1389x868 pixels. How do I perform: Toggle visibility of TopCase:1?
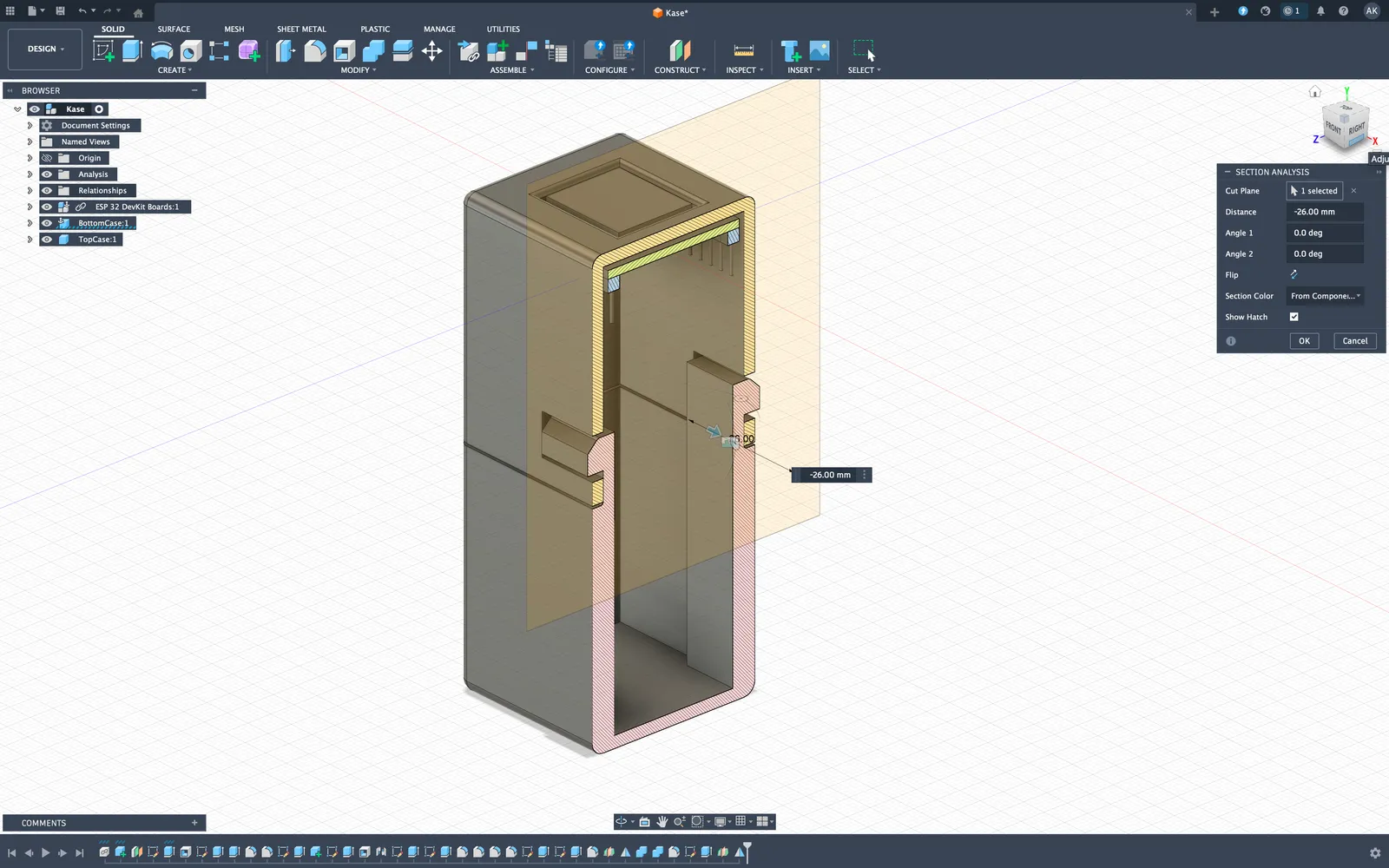(46, 240)
